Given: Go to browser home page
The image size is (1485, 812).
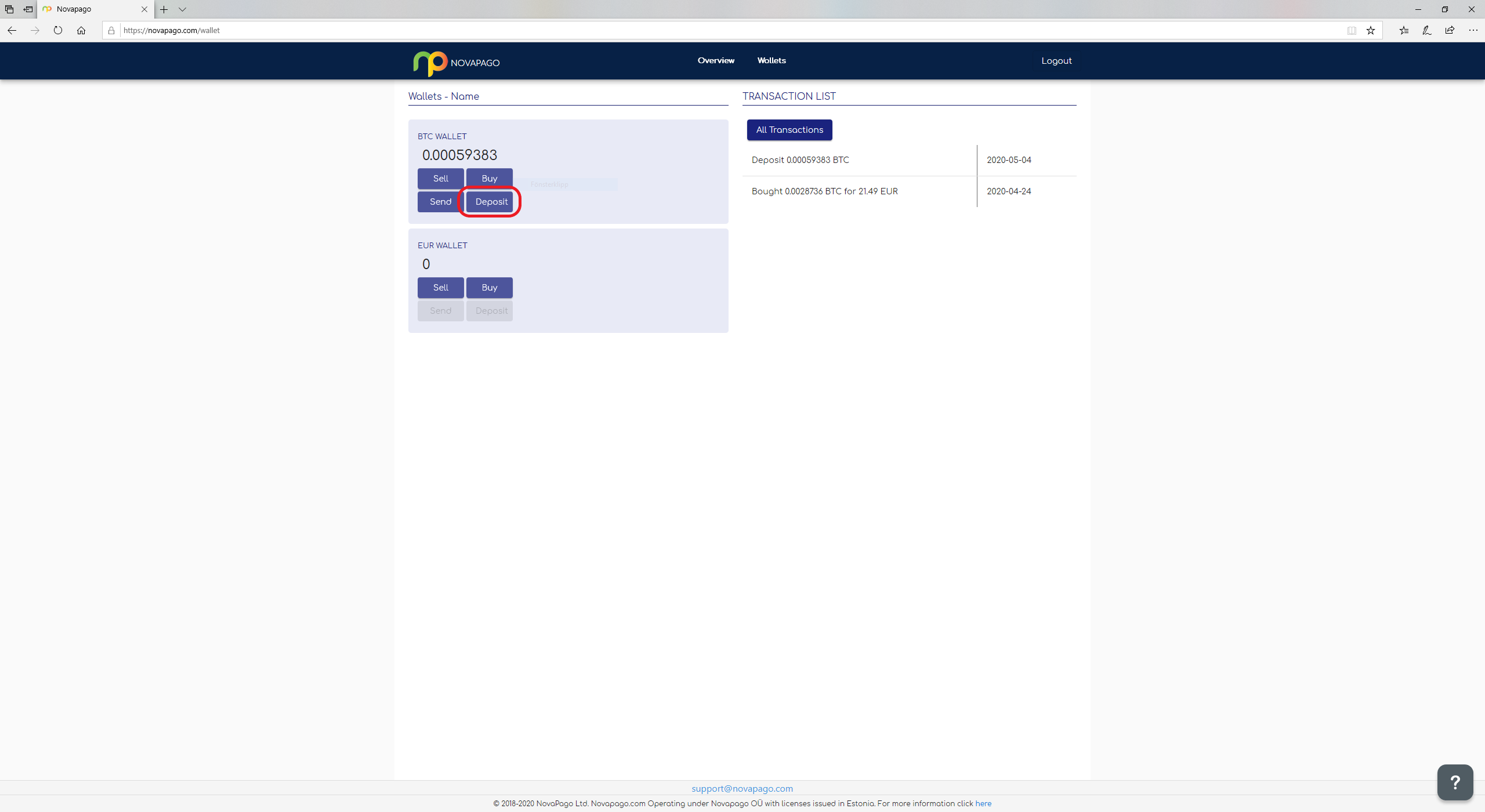Looking at the screenshot, I should point(81,30).
